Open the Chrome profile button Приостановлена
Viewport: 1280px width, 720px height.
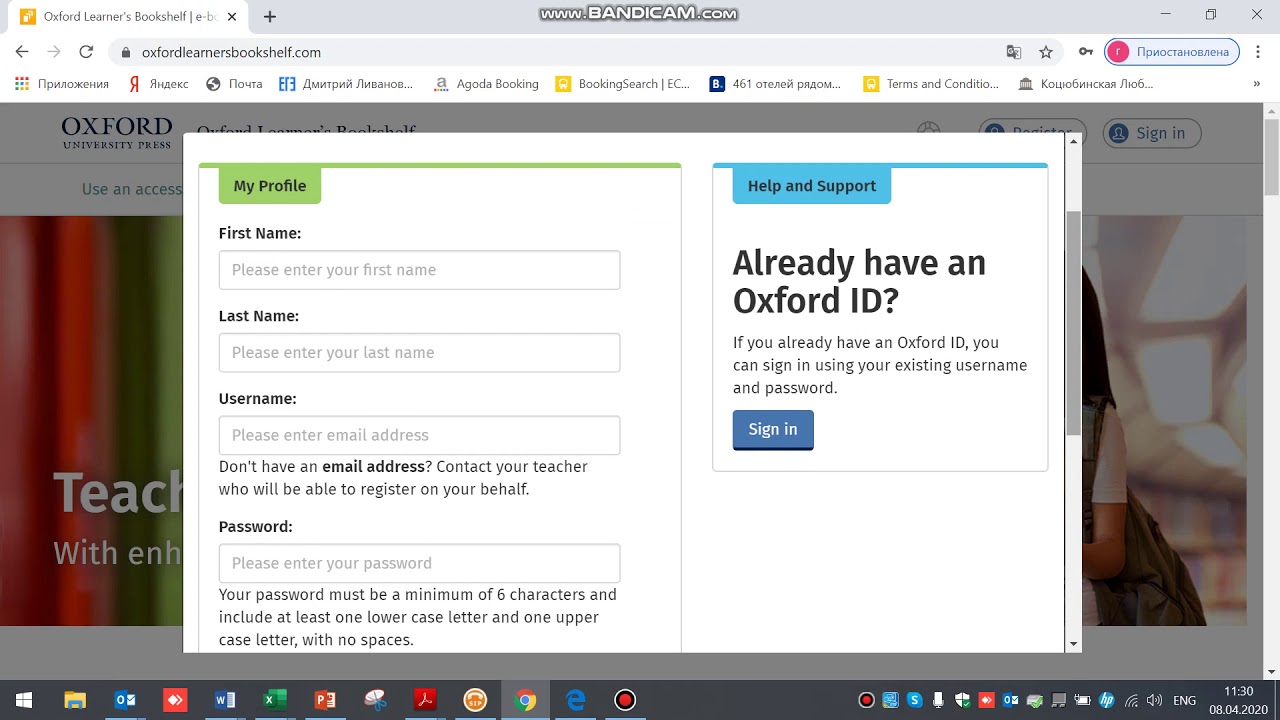pyautogui.click(x=1172, y=52)
